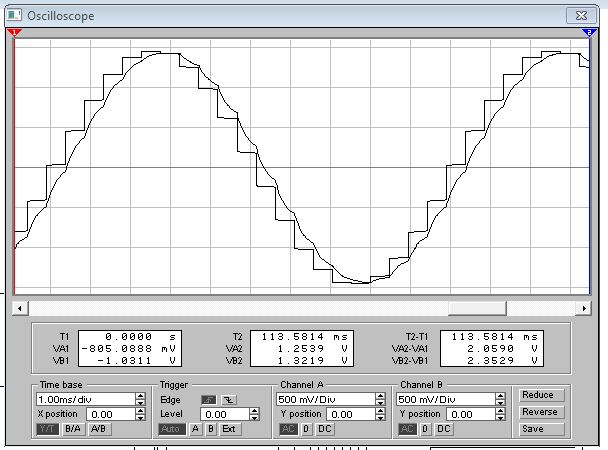
Task: Select 0 coupling for Channel B
Action: [425, 429]
